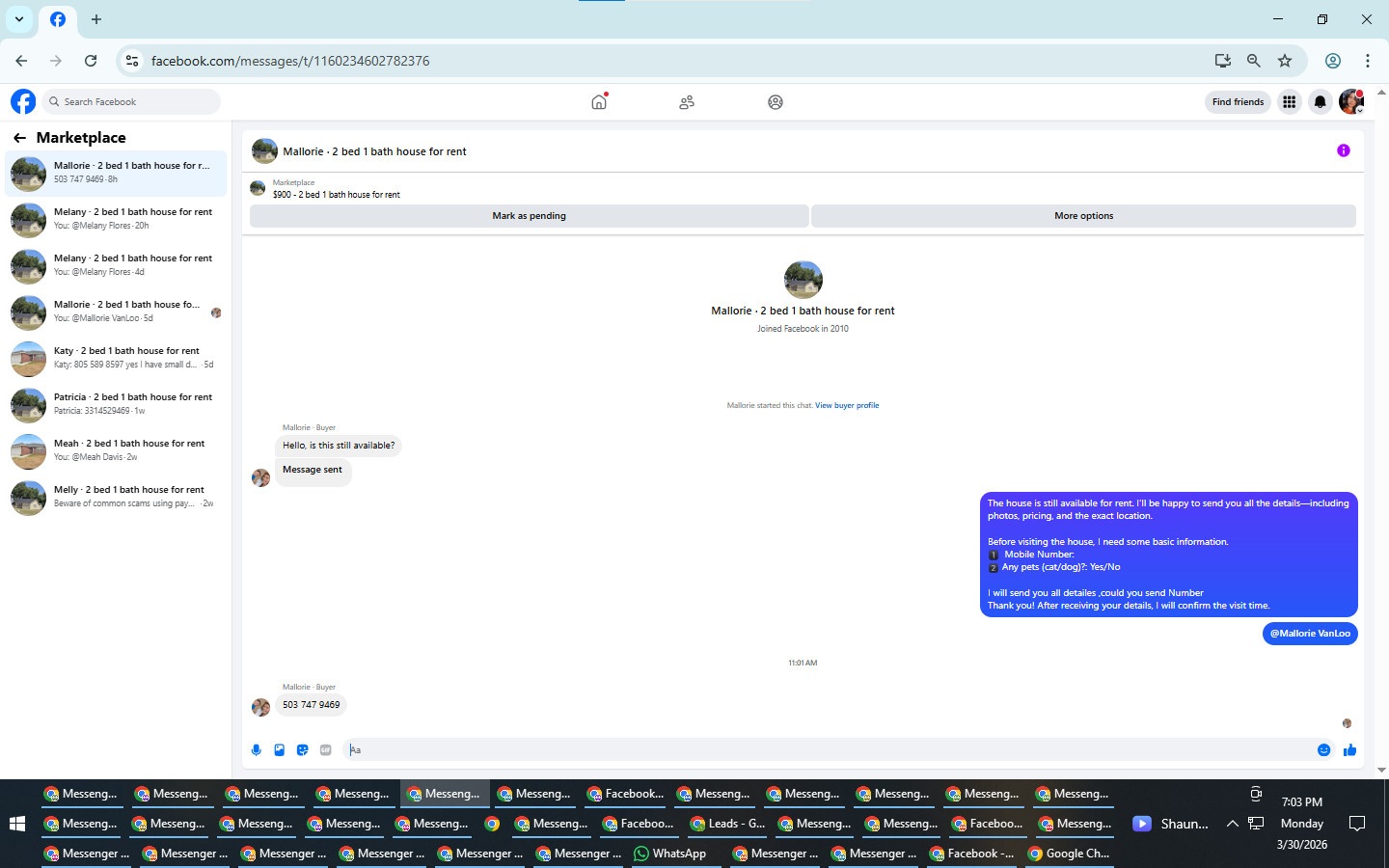Open Melany conversation from 20h ago
This screenshot has height=868, width=1389.
[x=116, y=220]
